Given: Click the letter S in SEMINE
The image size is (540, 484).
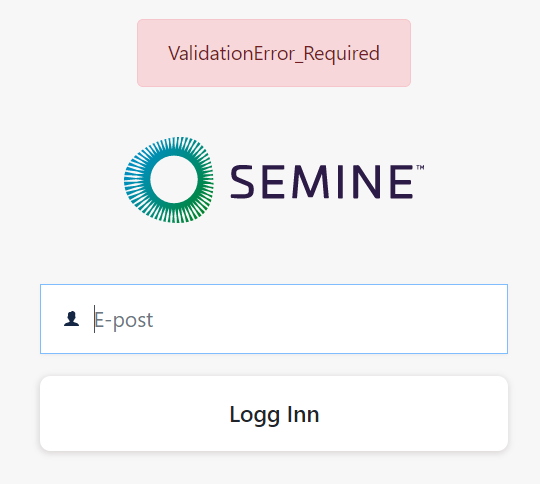Looking at the screenshot, I should point(242,182).
